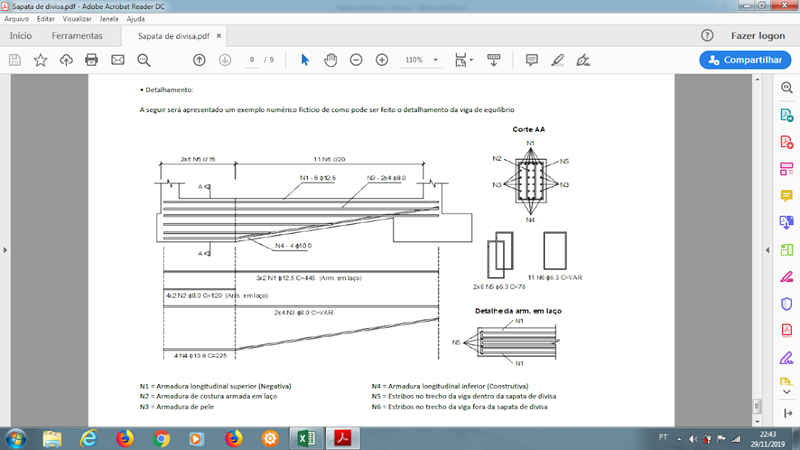
Task: Bookmark with the star icon
Action: coord(40,60)
